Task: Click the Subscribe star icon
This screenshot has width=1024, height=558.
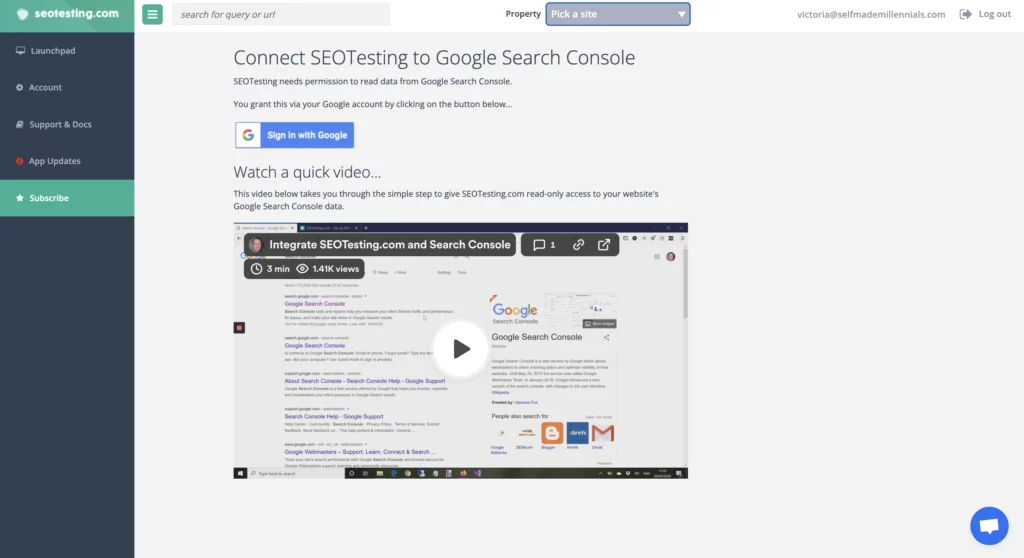Action: tap(20, 198)
